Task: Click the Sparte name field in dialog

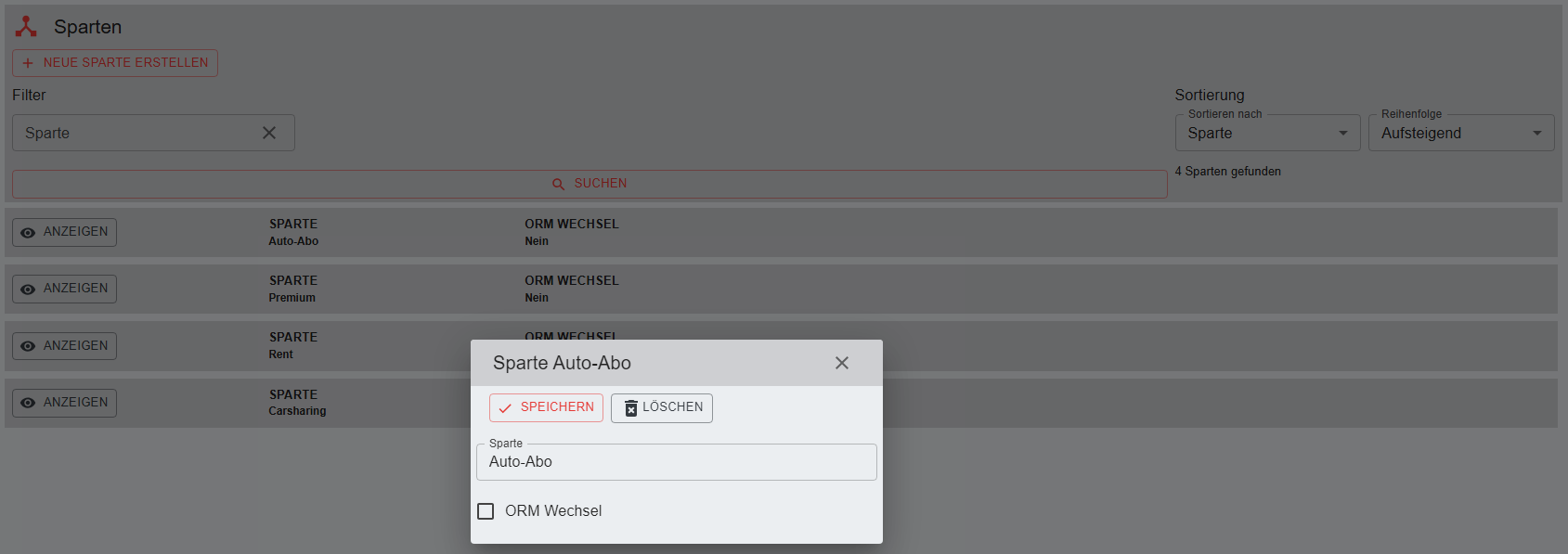Action: pyautogui.click(x=675, y=462)
